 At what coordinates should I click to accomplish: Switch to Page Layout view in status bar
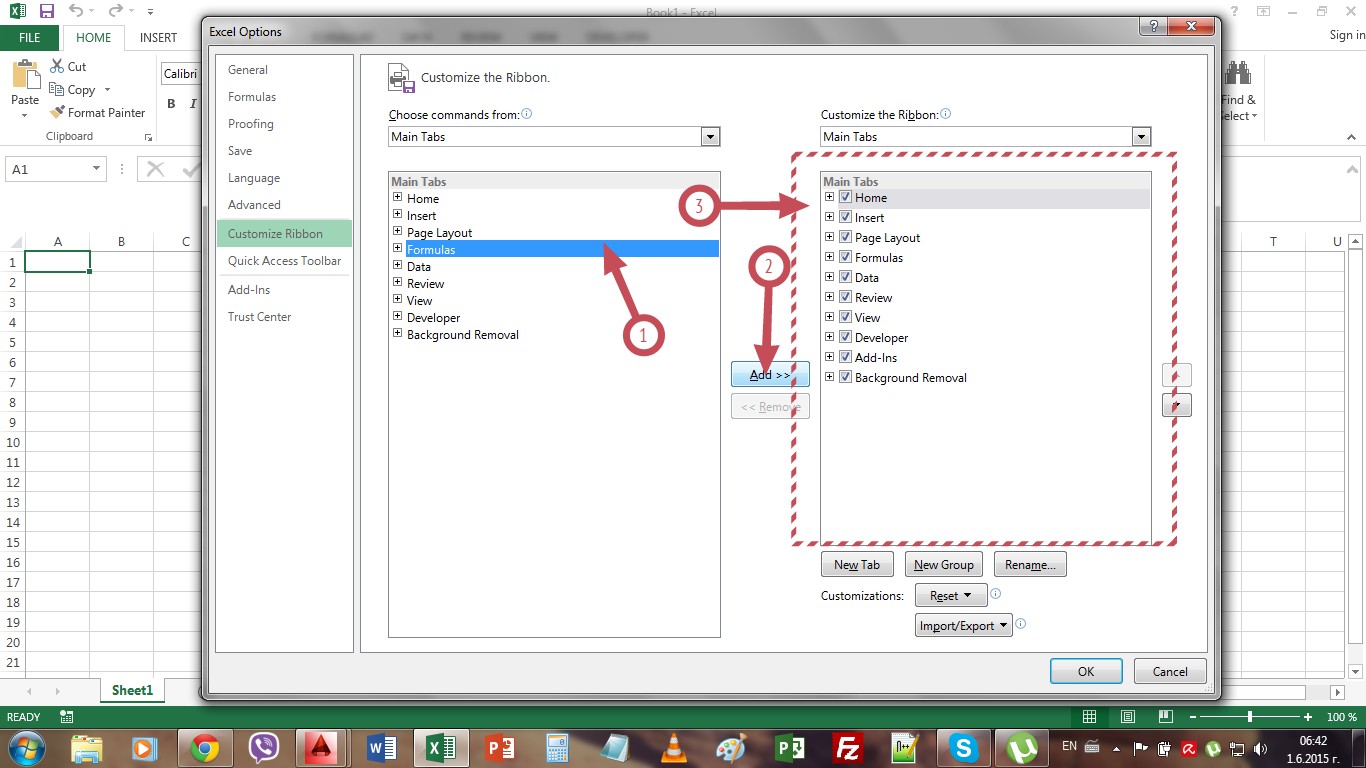point(1127,717)
